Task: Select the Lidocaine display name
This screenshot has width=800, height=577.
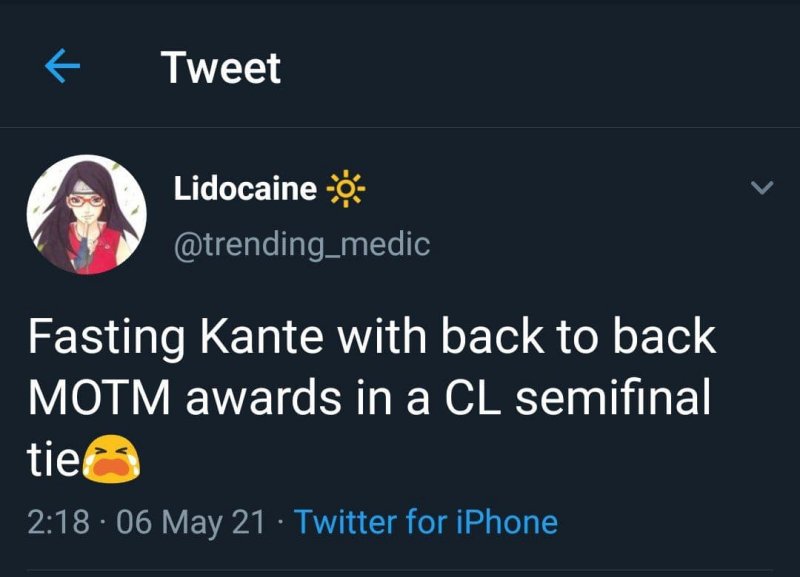Action: [245, 188]
